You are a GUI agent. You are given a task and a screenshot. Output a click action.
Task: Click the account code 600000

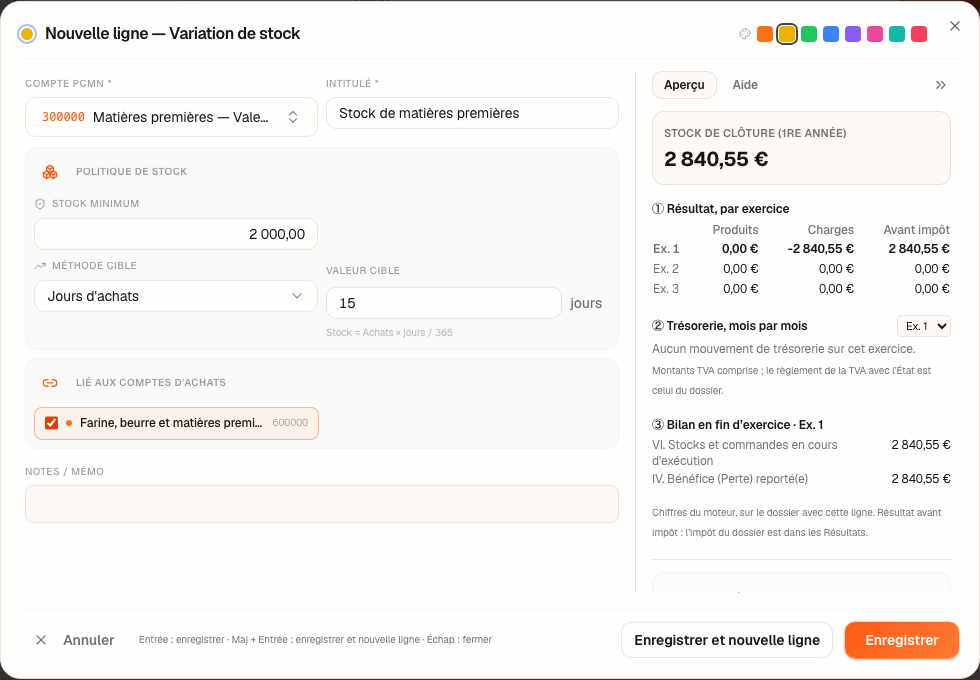(x=290, y=423)
